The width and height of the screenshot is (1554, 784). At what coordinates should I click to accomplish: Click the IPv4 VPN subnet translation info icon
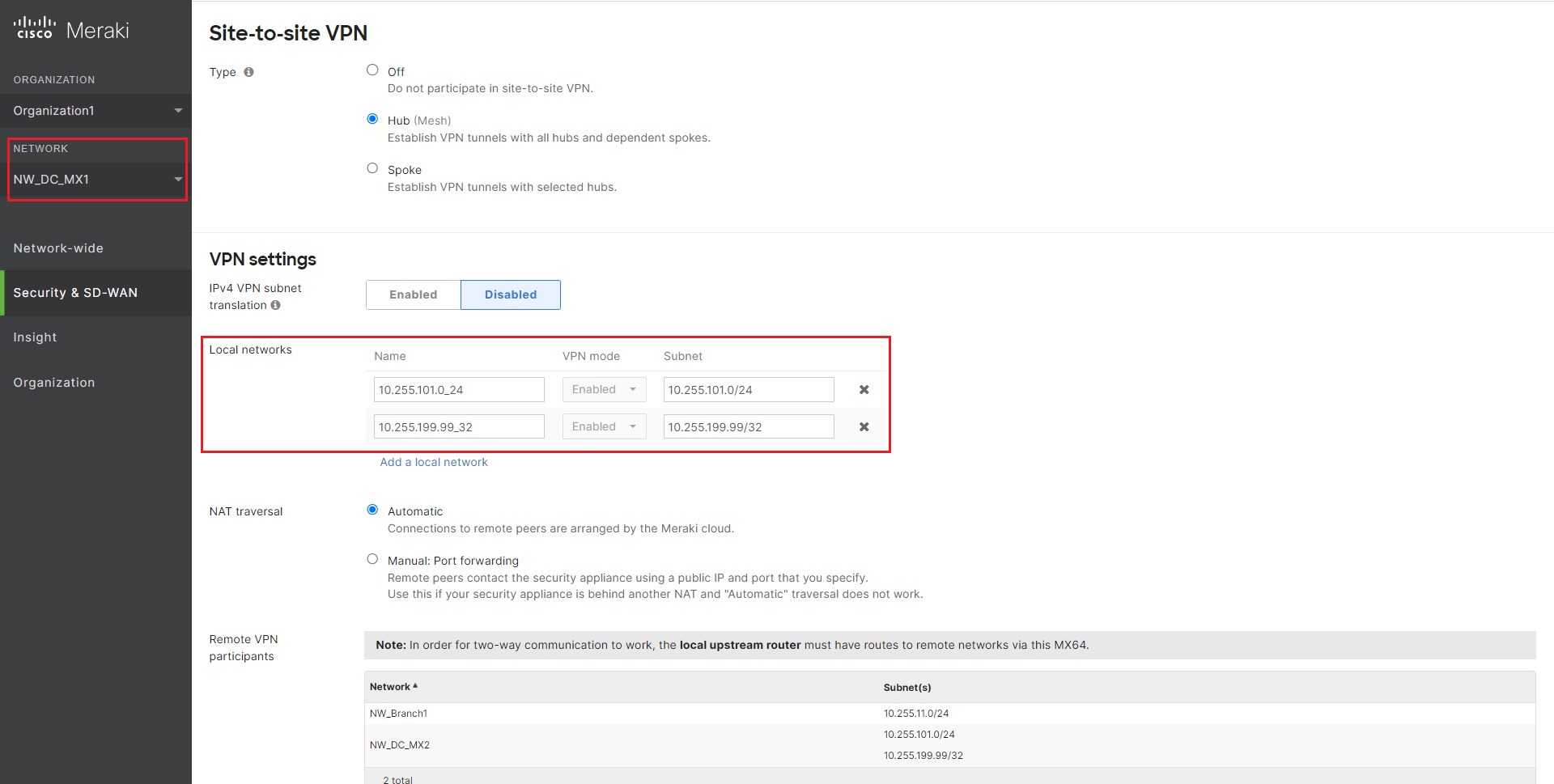pyautogui.click(x=275, y=306)
